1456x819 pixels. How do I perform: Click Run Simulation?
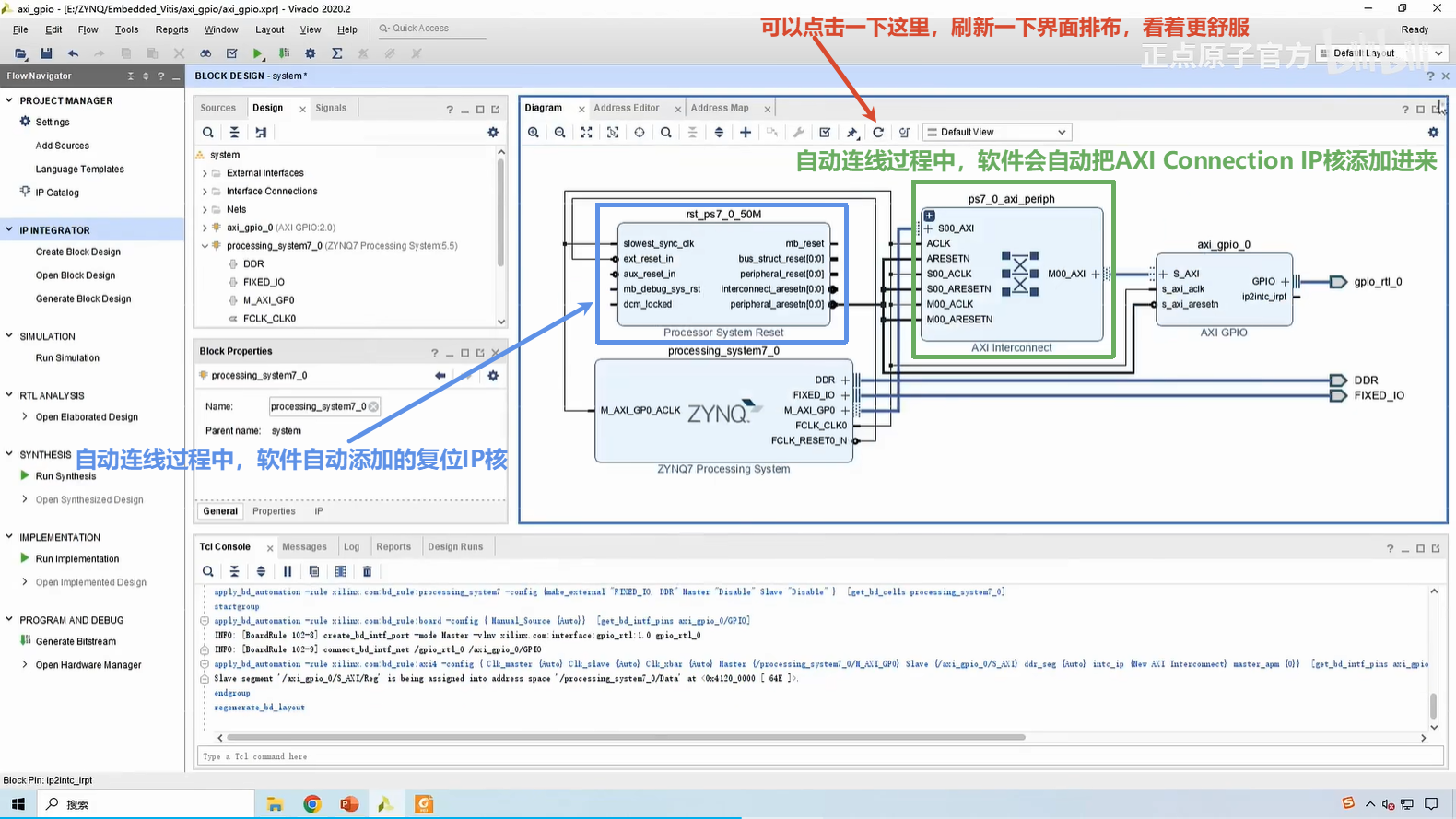(67, 358)
